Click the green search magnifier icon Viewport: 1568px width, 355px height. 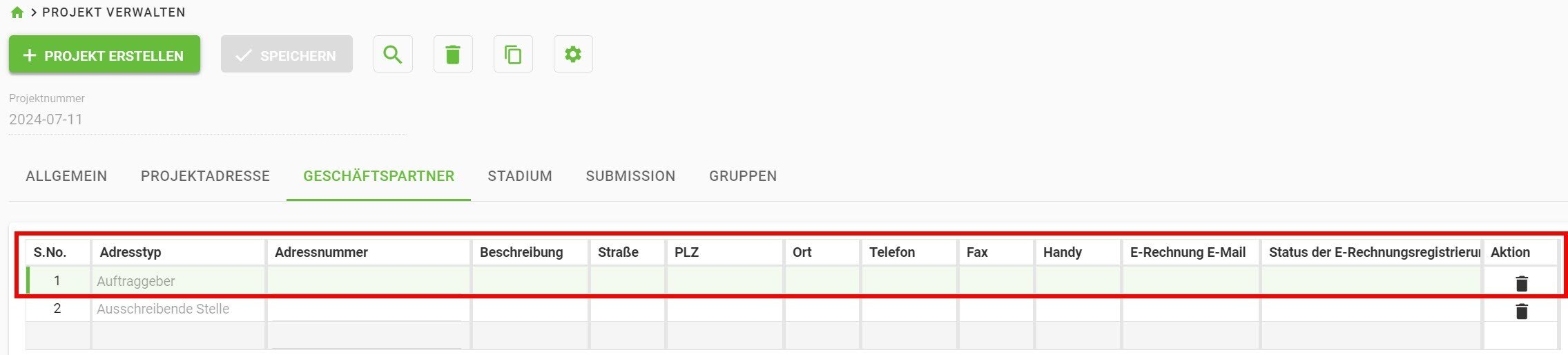click(393, 55)
